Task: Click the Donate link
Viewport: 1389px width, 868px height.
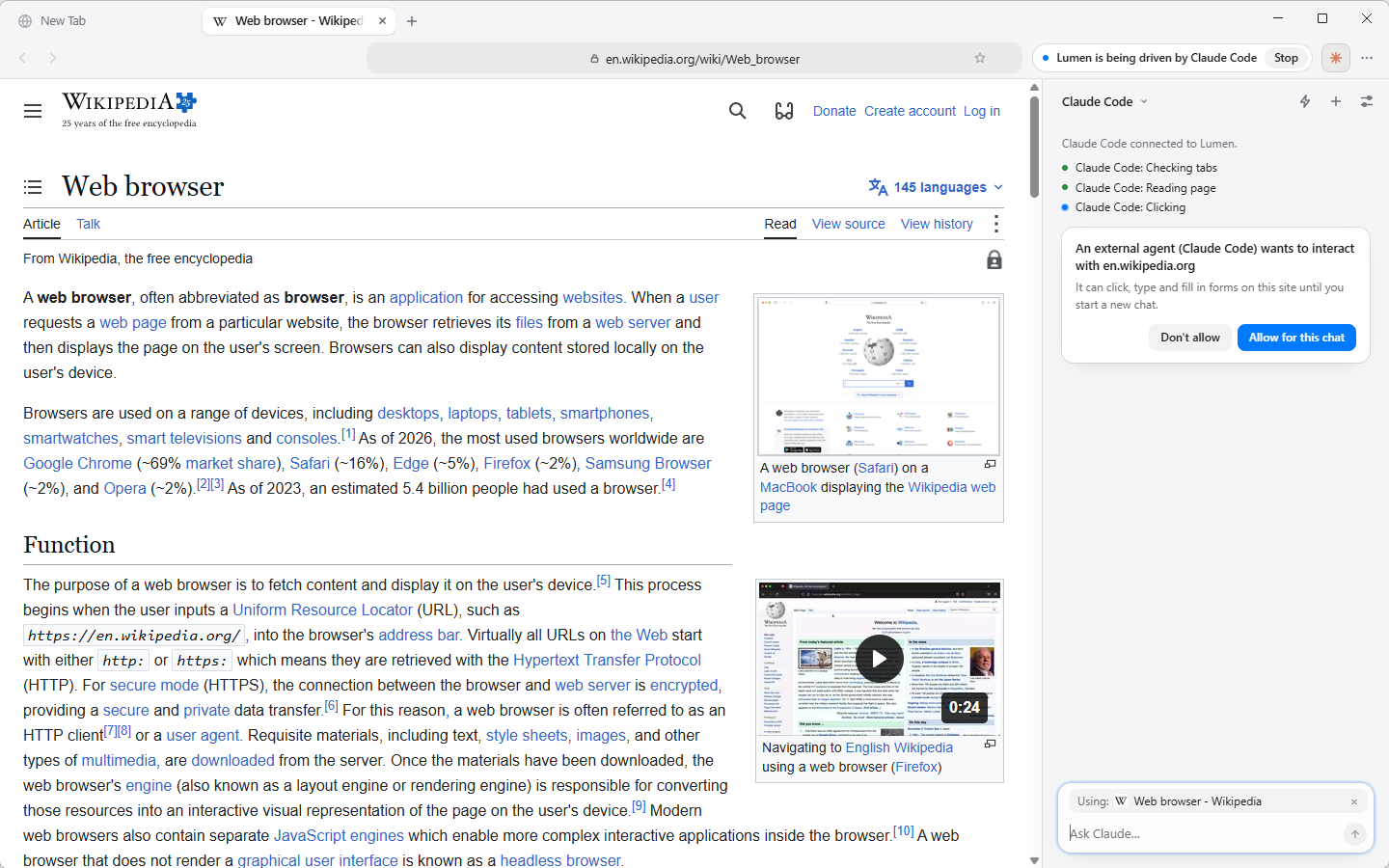Action: click(x=834, y=111)
